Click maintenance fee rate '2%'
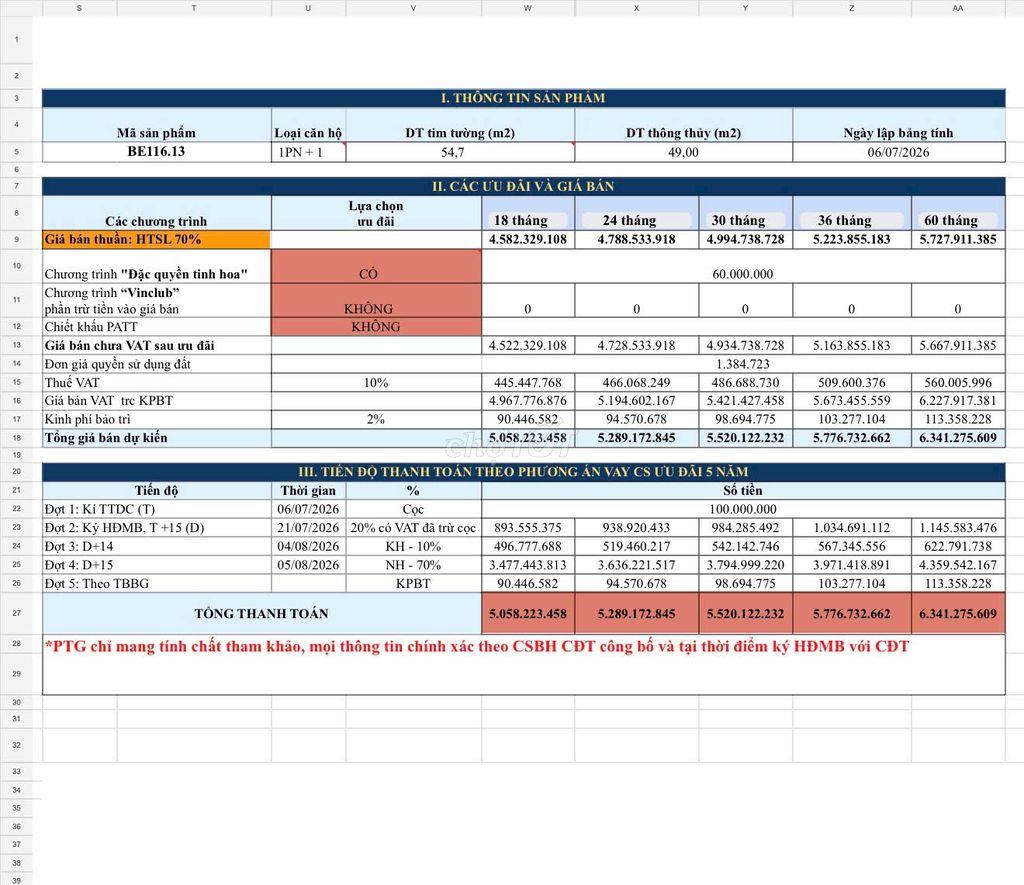The width and height of the screenshot is (1024, 885). click(x=376, y=419)
